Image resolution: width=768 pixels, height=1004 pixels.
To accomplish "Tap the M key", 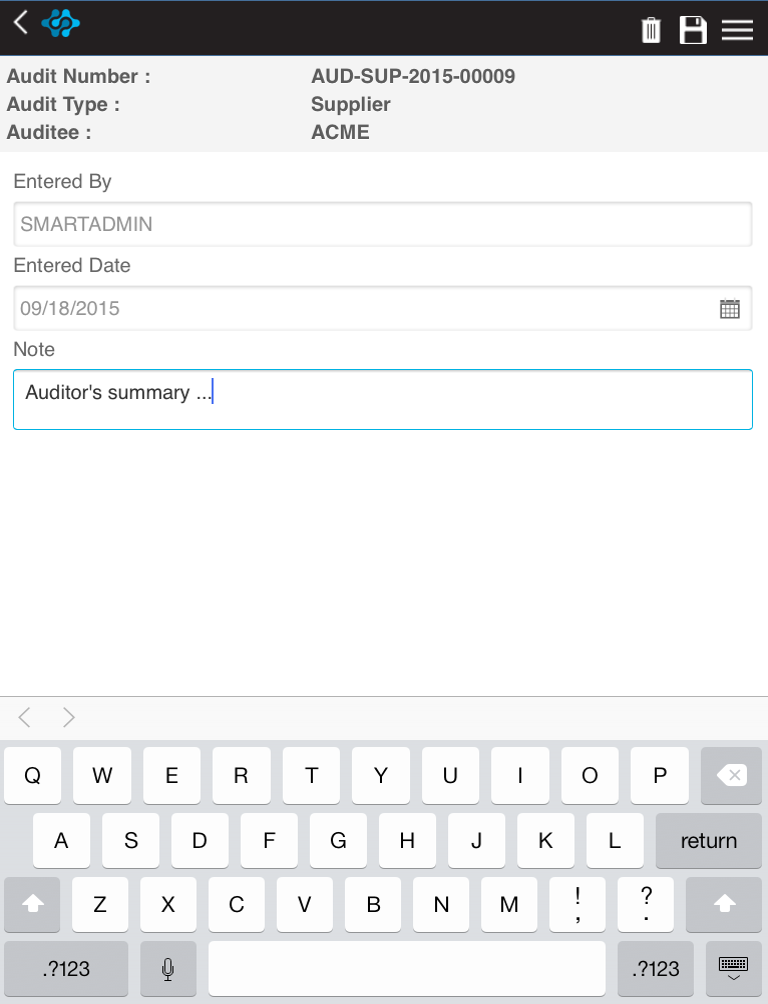I will click(x=509, y=904).
